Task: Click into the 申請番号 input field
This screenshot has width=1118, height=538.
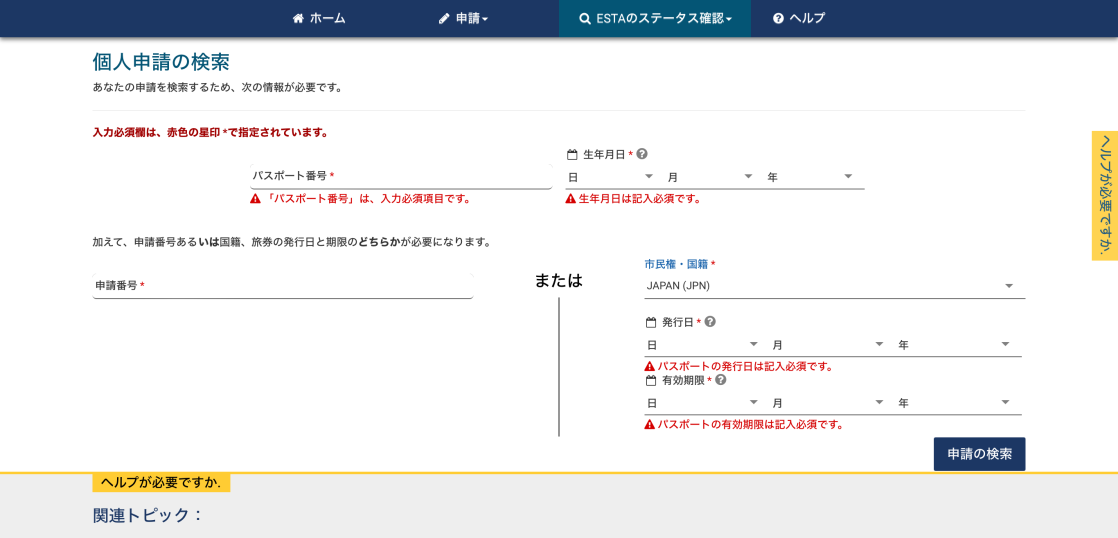Action: (x=282, y=286)
